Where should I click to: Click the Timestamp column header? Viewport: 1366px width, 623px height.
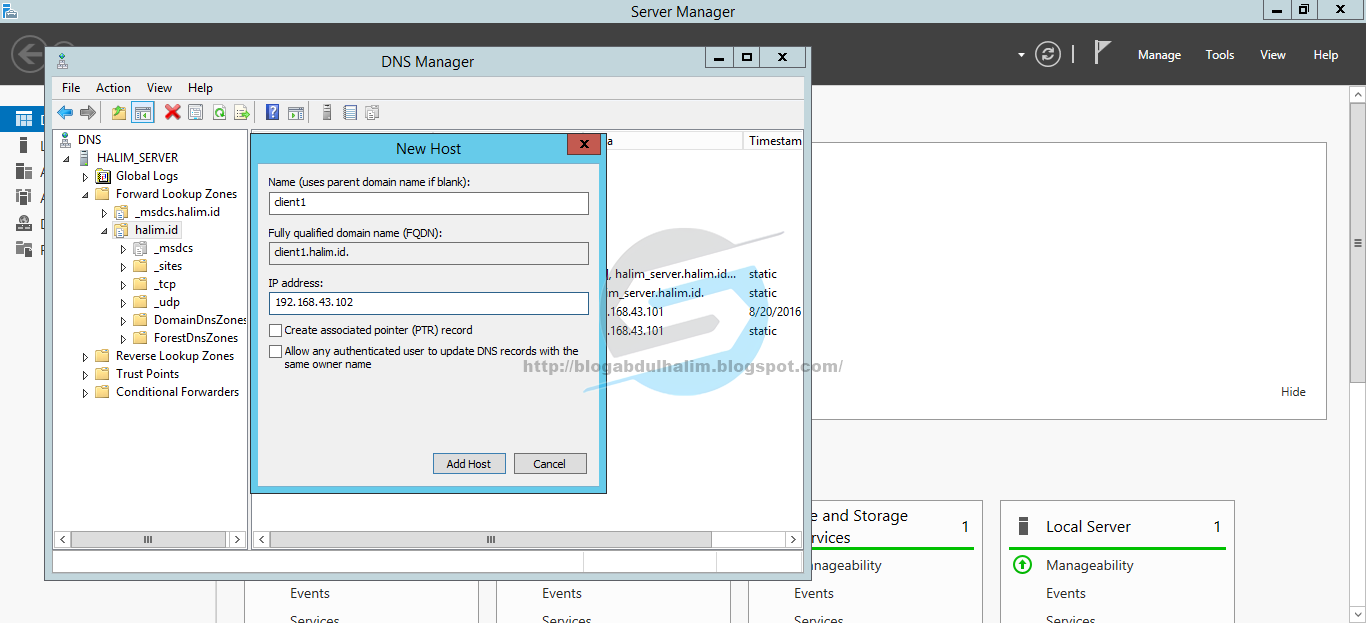[x=774, y=141]
